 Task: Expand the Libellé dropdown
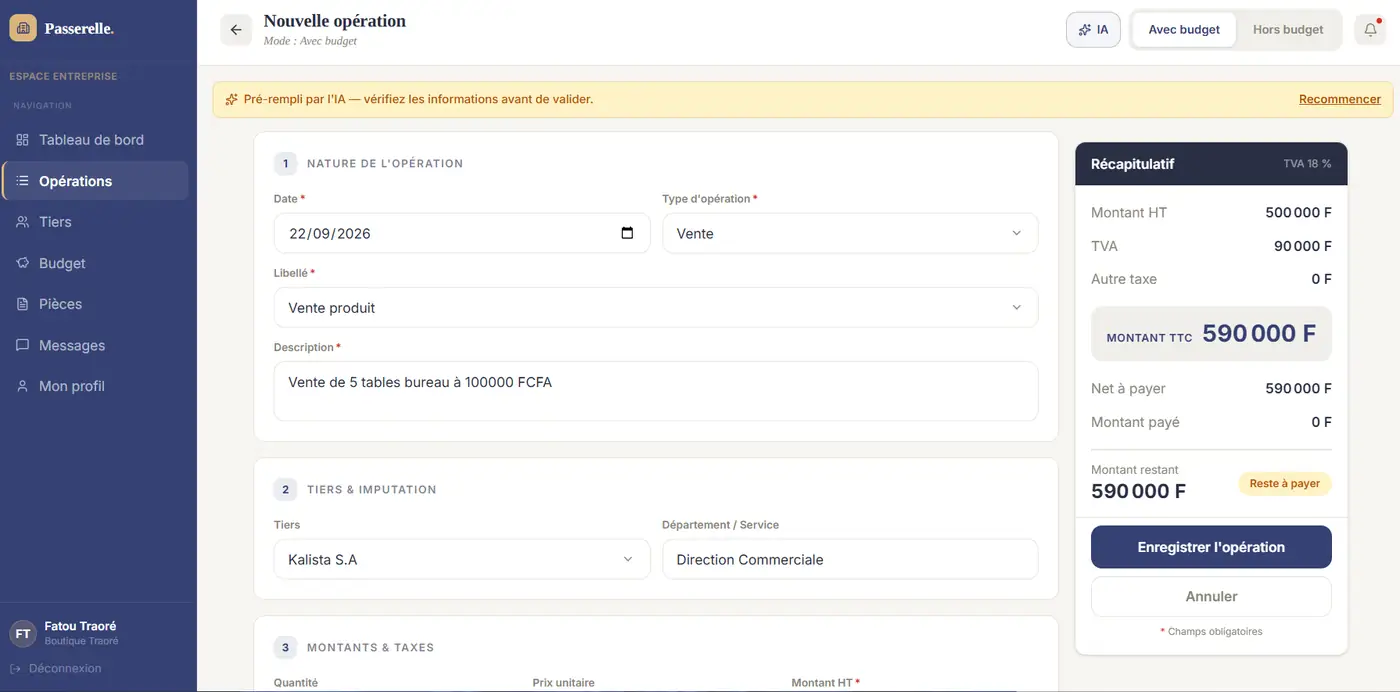(656, 307)
